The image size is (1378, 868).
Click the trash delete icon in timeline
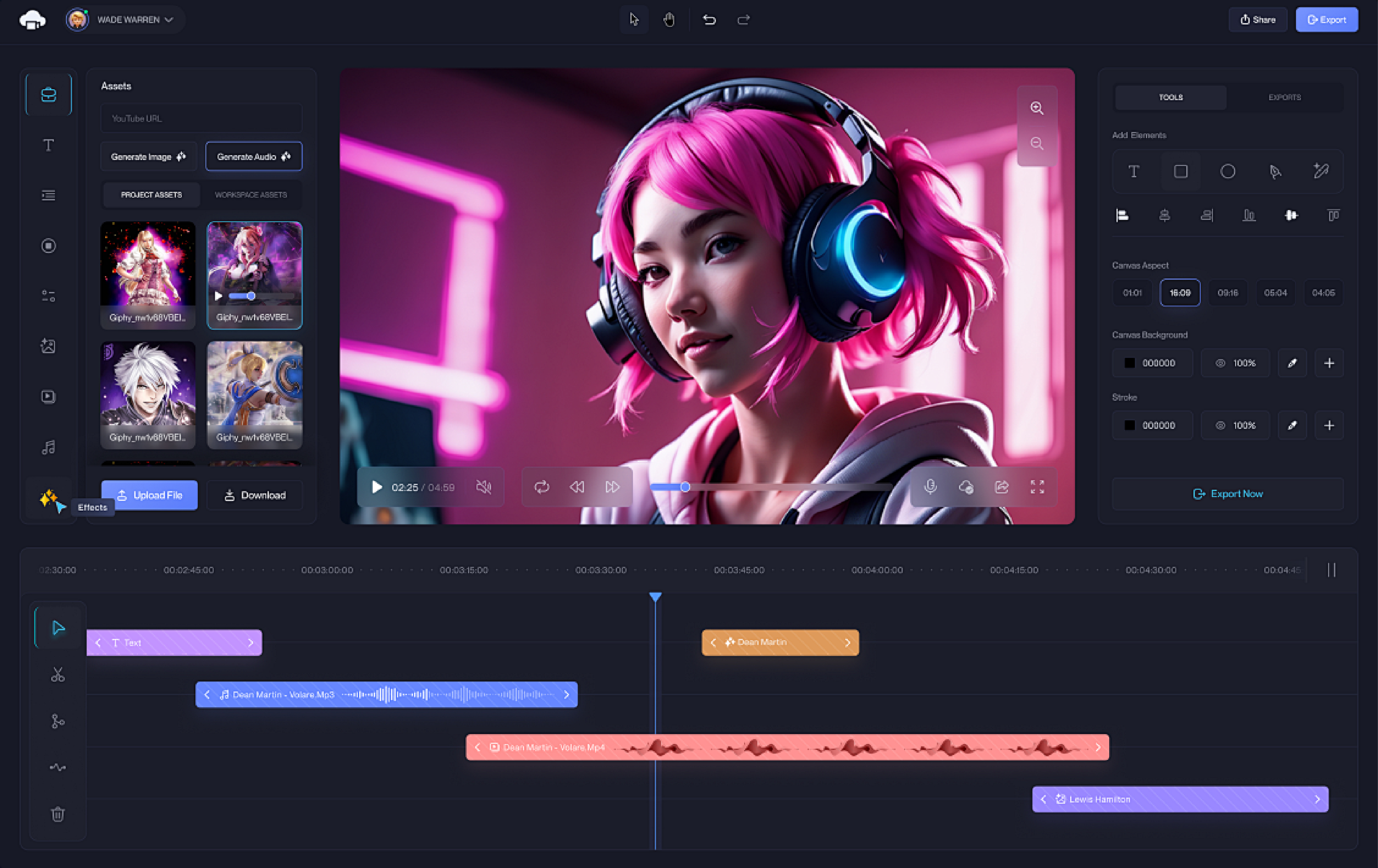point(58,814)
